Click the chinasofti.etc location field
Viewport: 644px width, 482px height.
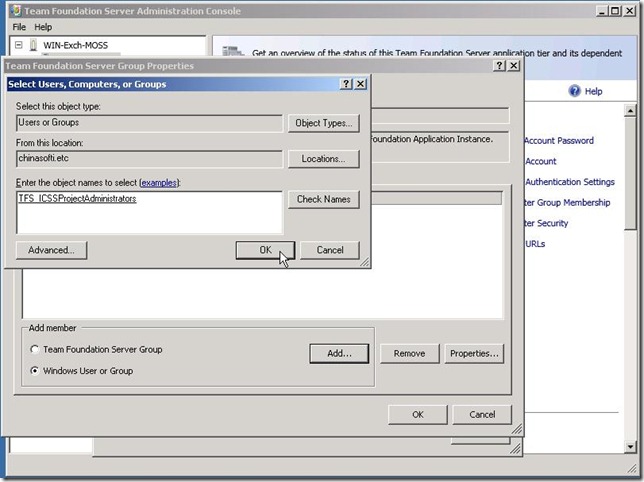150,159
